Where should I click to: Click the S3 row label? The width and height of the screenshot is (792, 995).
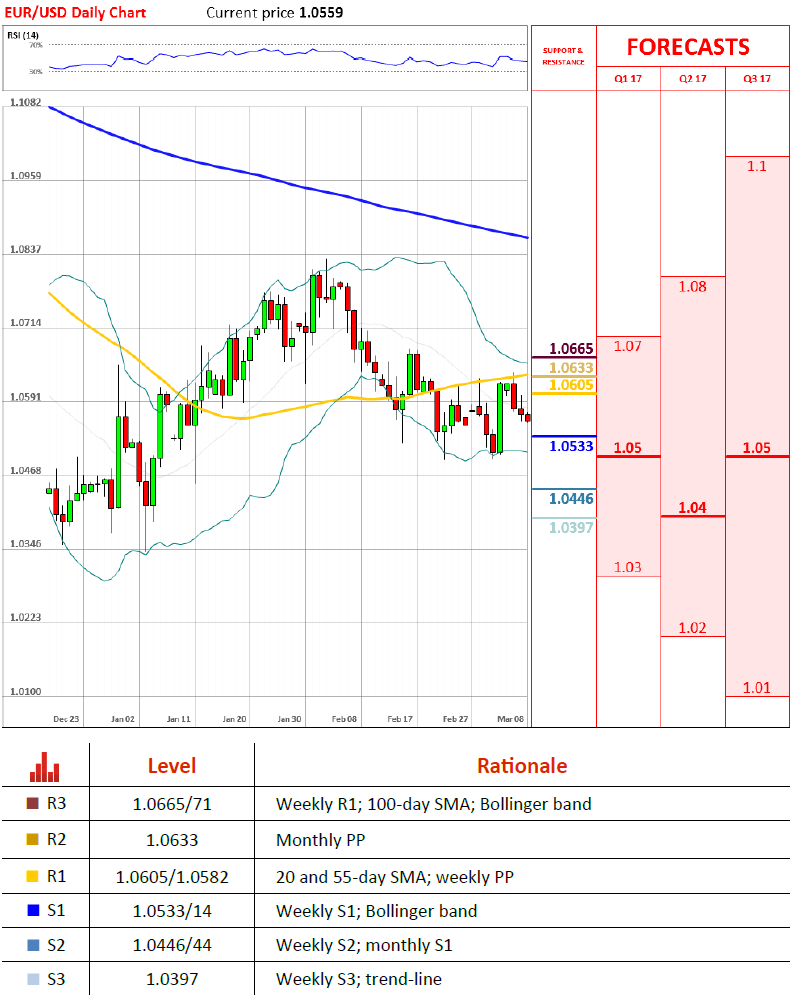click(x=56, y=979)
